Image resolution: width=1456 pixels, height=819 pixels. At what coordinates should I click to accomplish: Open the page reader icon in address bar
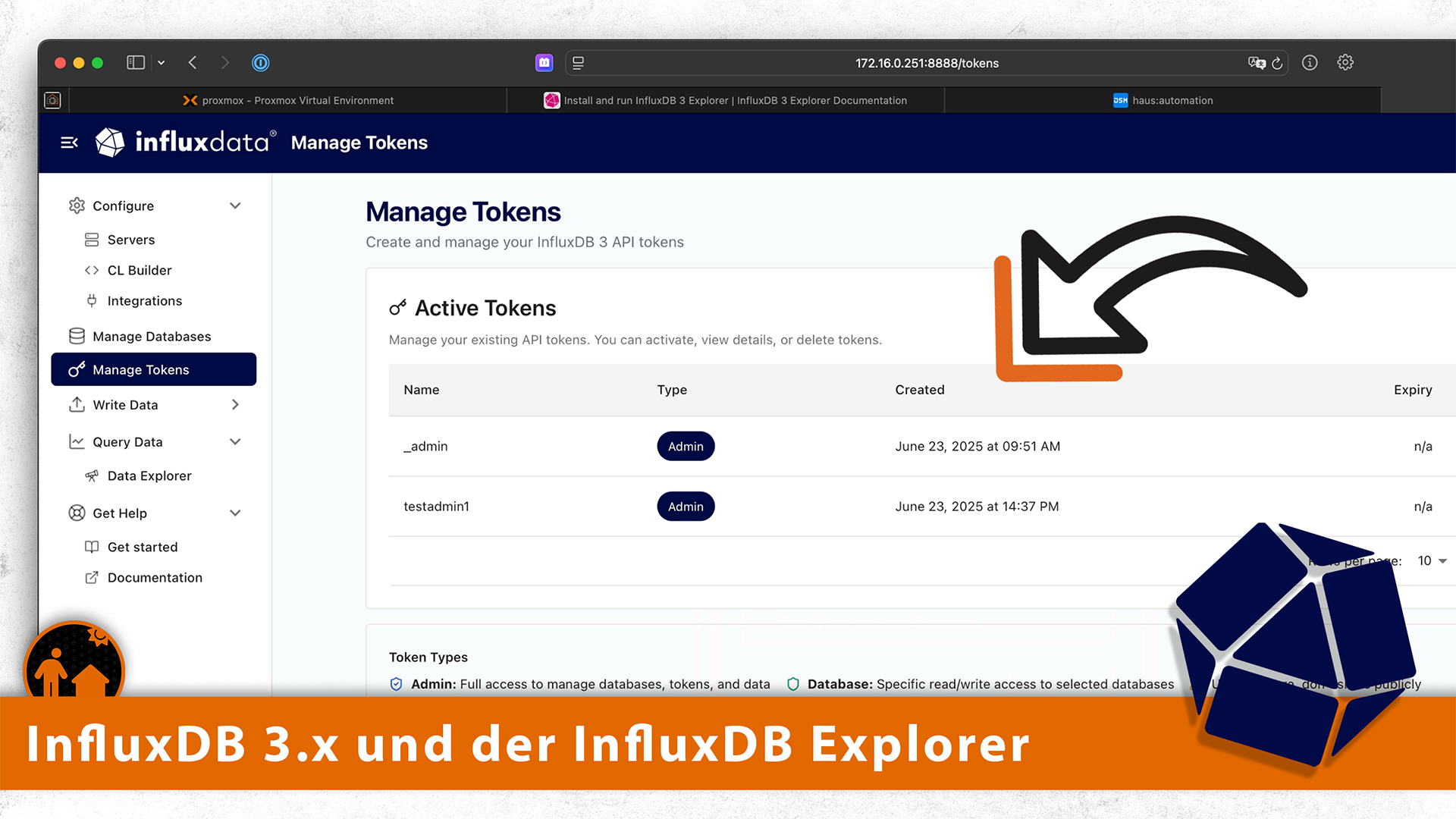click(578, 63)
